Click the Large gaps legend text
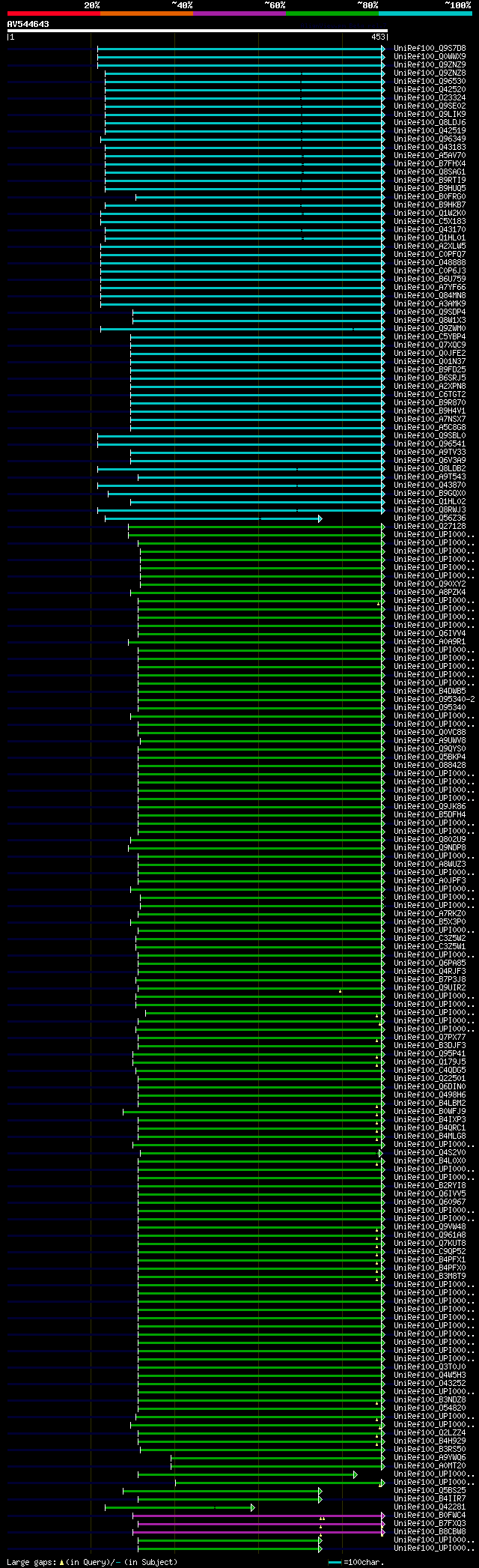The image size is (479, 1568). tap(92, 1562)
